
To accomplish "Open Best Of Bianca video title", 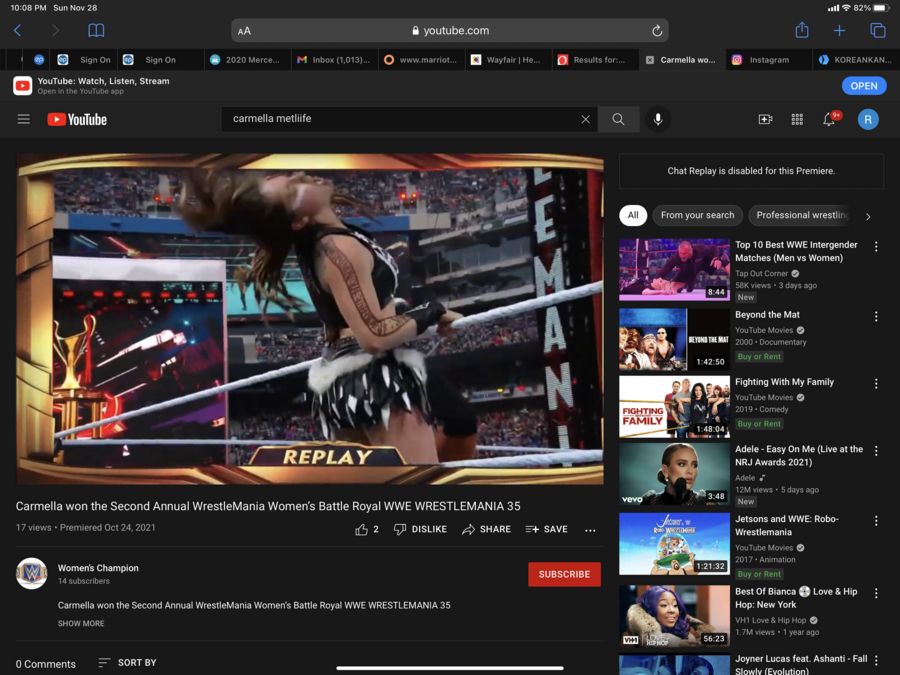I will tap(796, 598).
